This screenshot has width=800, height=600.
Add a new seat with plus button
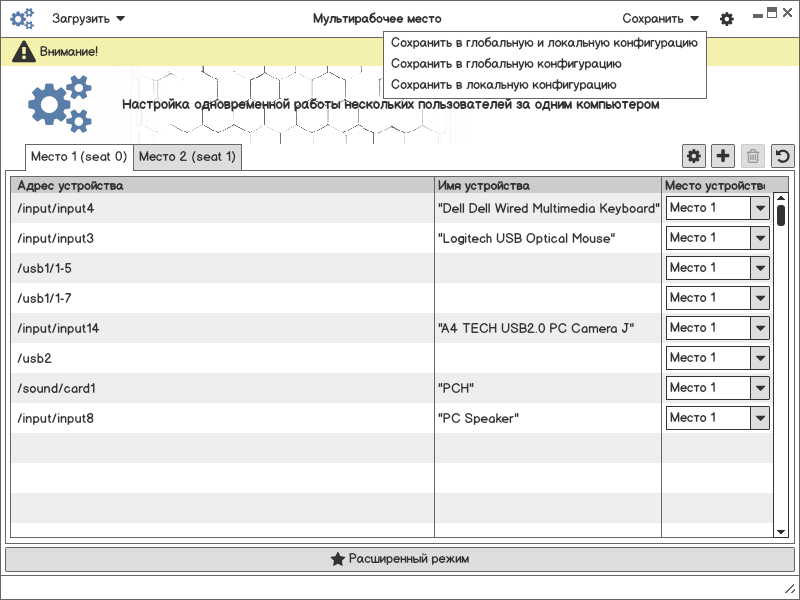click(723, 156)
